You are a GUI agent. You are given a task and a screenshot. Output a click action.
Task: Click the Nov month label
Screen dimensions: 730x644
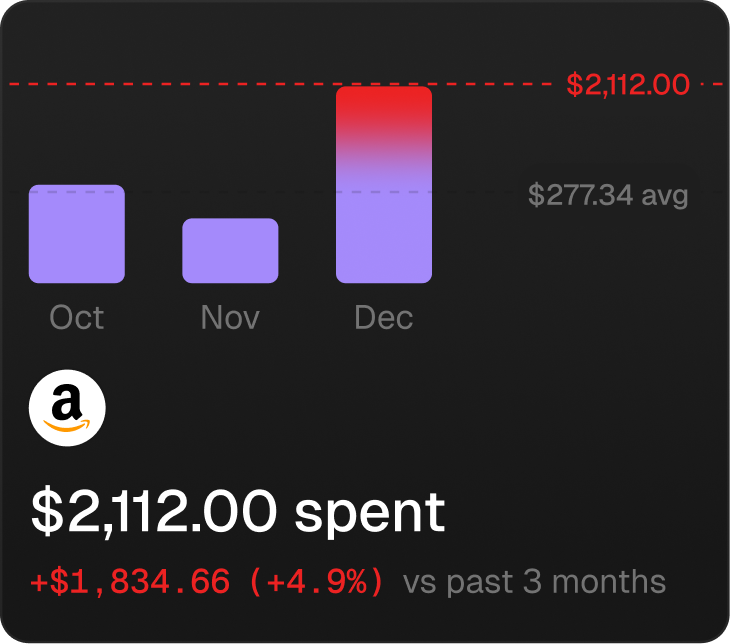(x=230, y=318)
